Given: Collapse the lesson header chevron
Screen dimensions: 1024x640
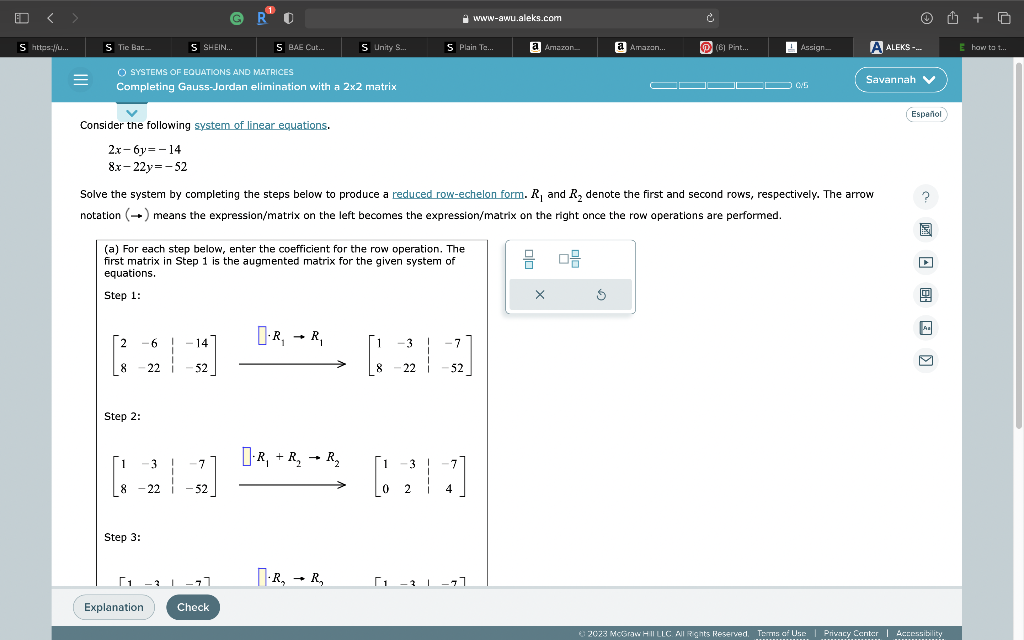Looking at the screenshot, I should pyautogui.click(x=131, y=112).
